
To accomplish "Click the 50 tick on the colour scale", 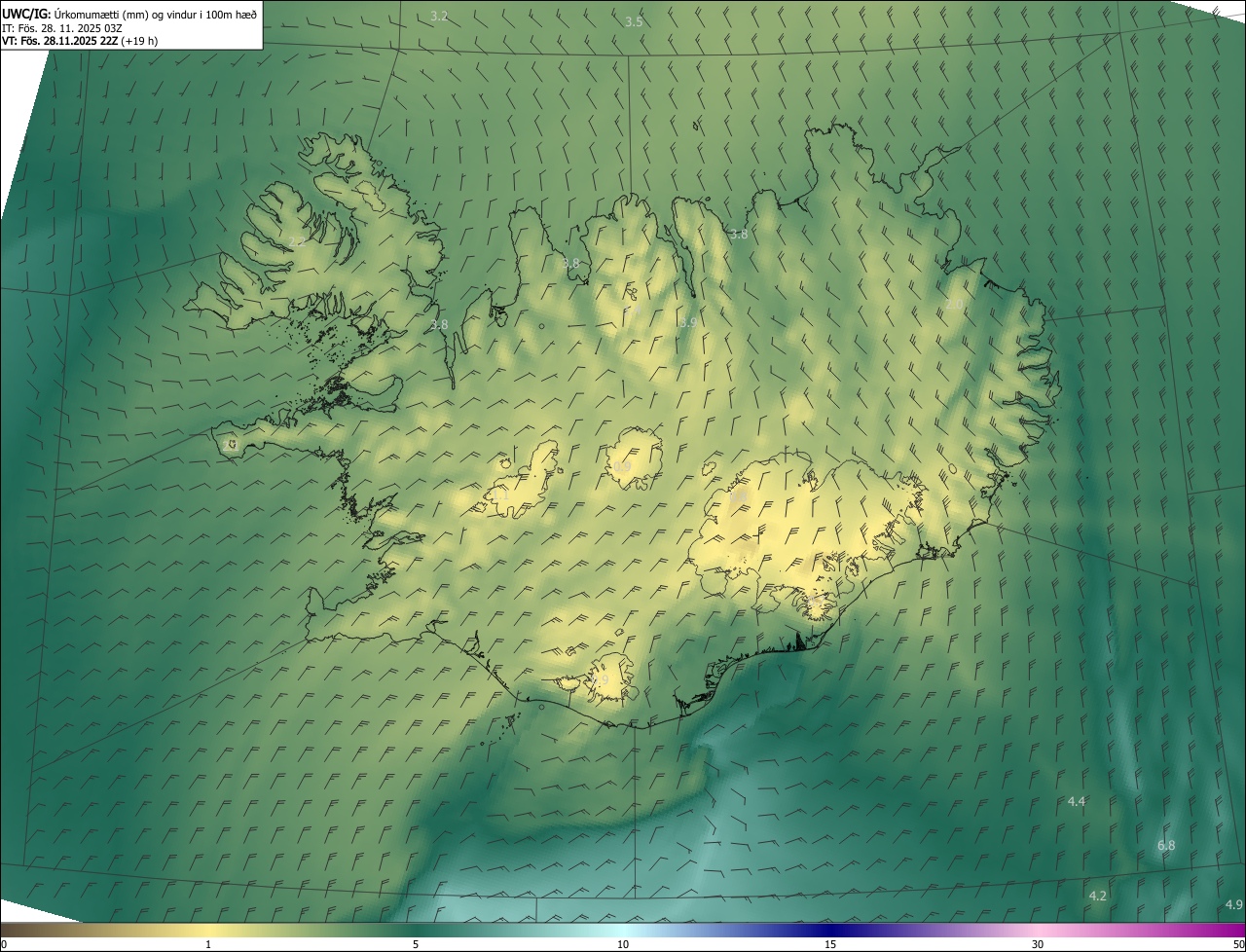I will coord(1238,944).
